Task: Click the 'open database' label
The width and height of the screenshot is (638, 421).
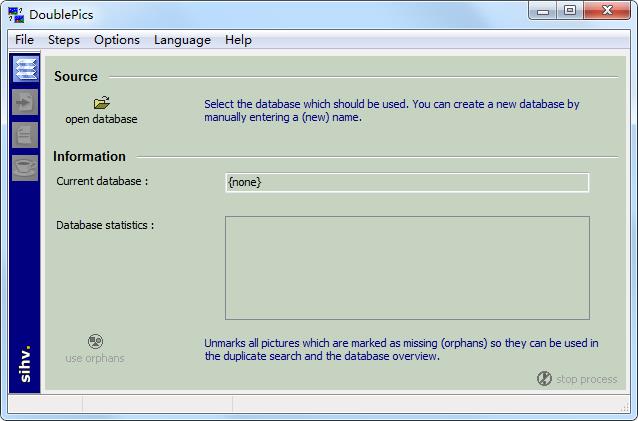Action: (101, 119)
